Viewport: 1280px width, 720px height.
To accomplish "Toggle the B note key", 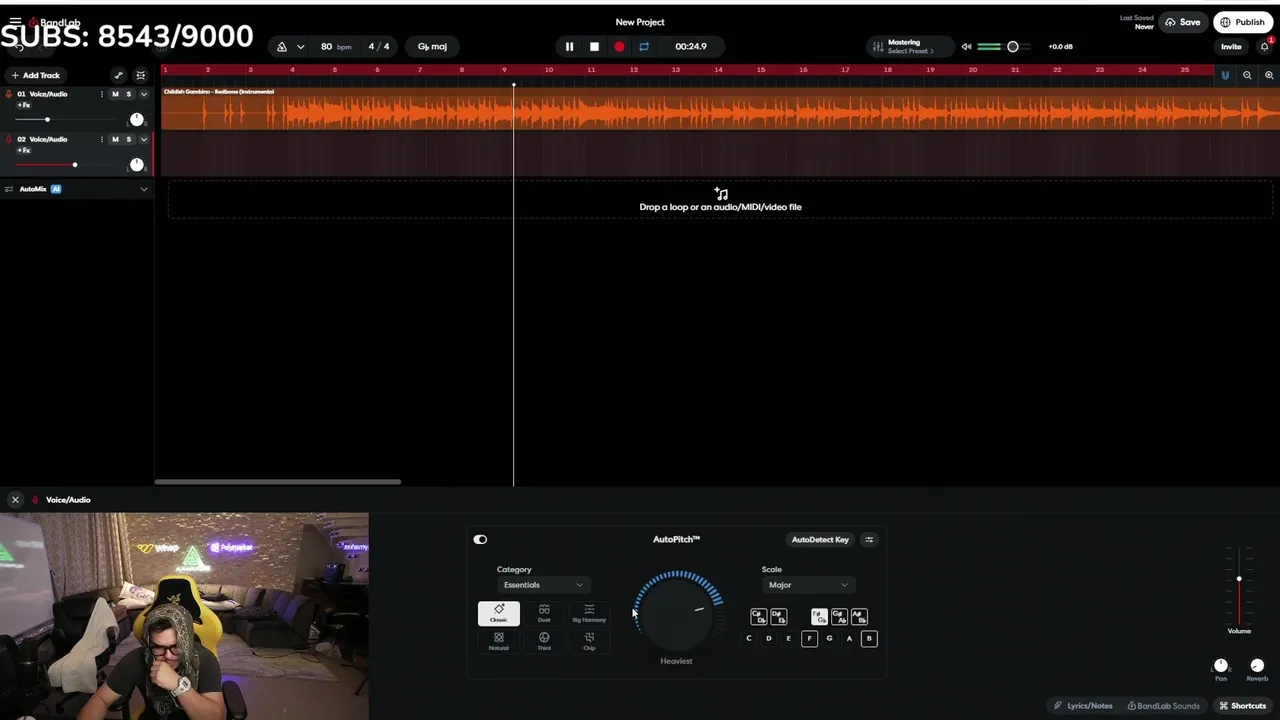I will tap(869, 638).
